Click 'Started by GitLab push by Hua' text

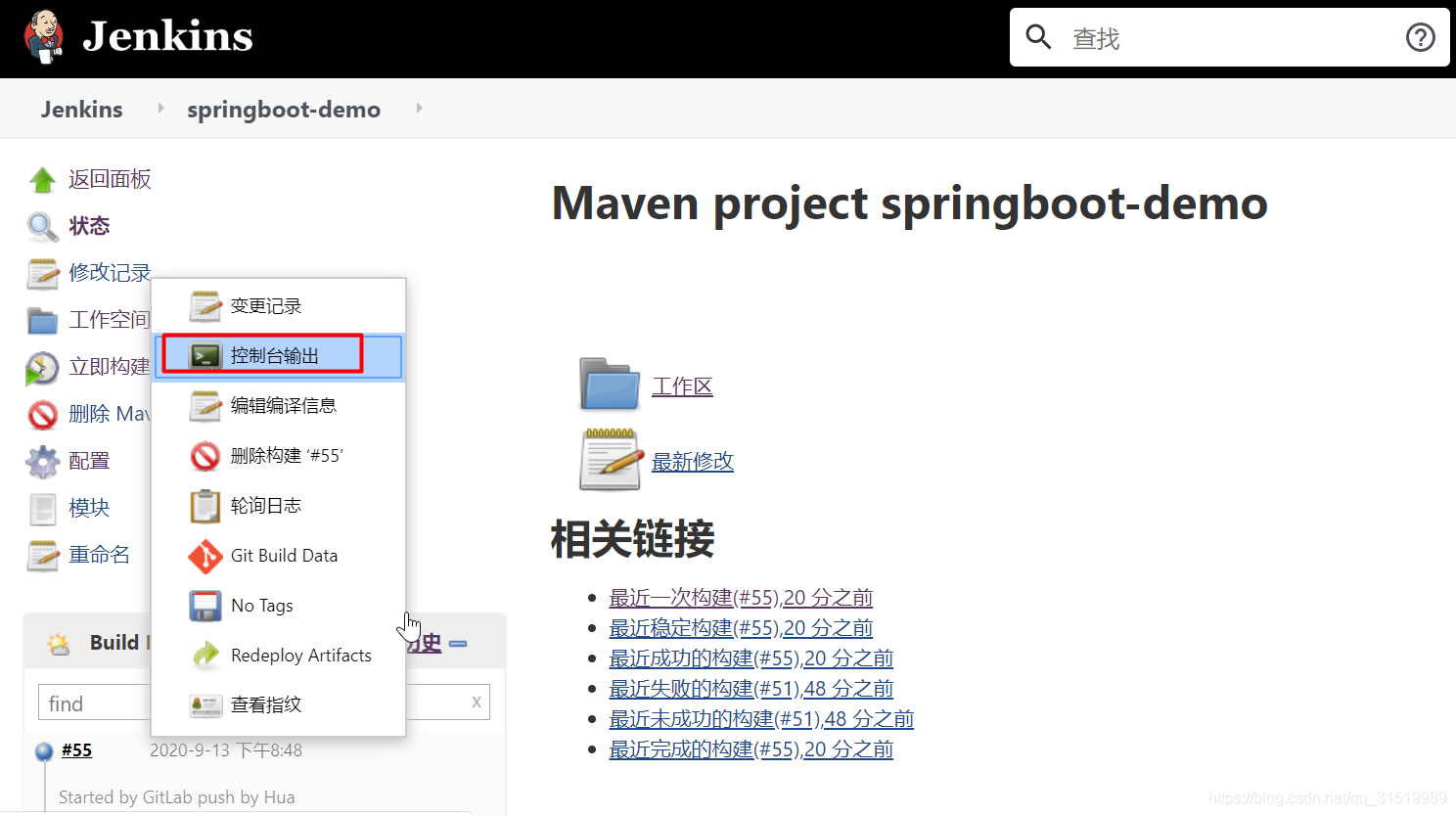176,797
